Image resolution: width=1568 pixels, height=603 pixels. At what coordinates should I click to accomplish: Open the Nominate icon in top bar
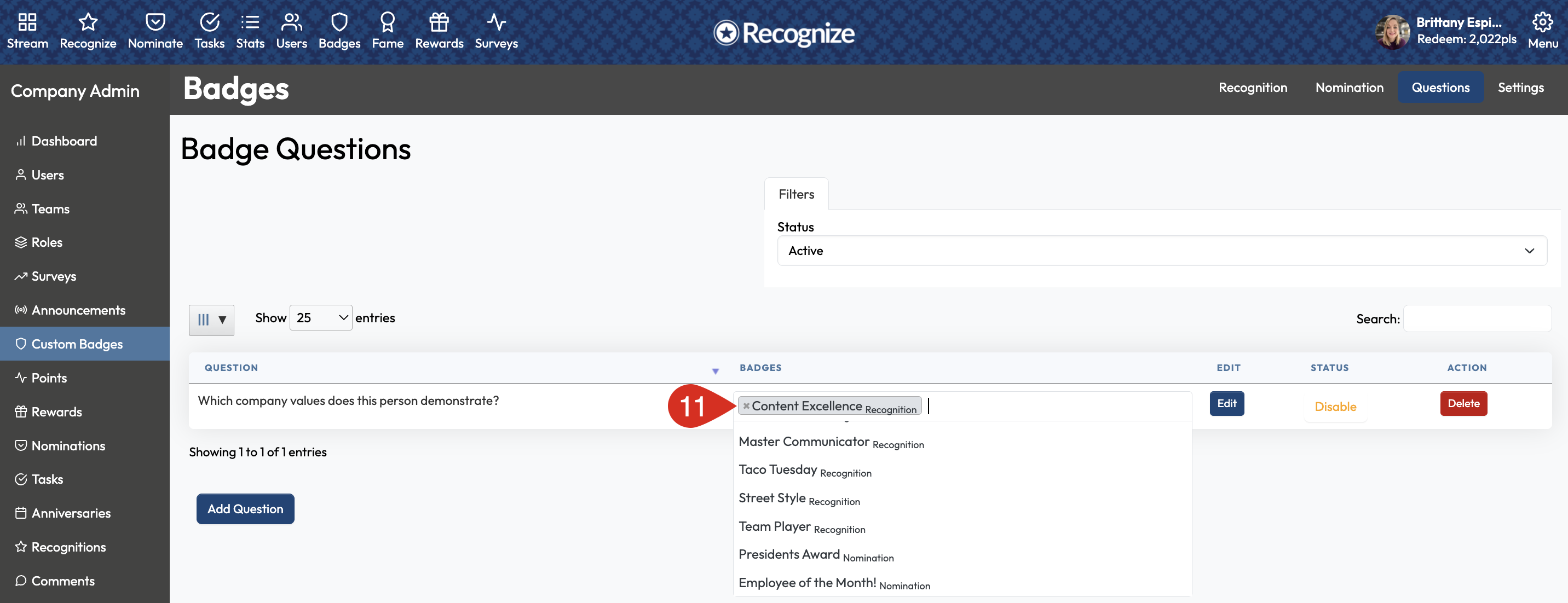155,22
